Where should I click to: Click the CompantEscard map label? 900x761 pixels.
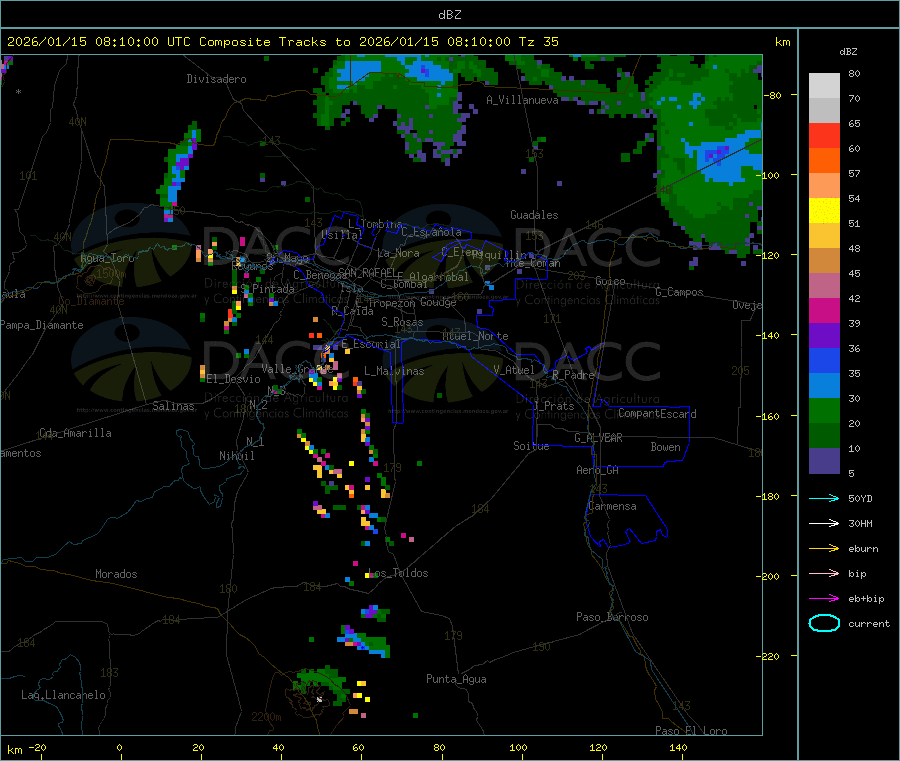pyautogui.click(x=657, y=414)
